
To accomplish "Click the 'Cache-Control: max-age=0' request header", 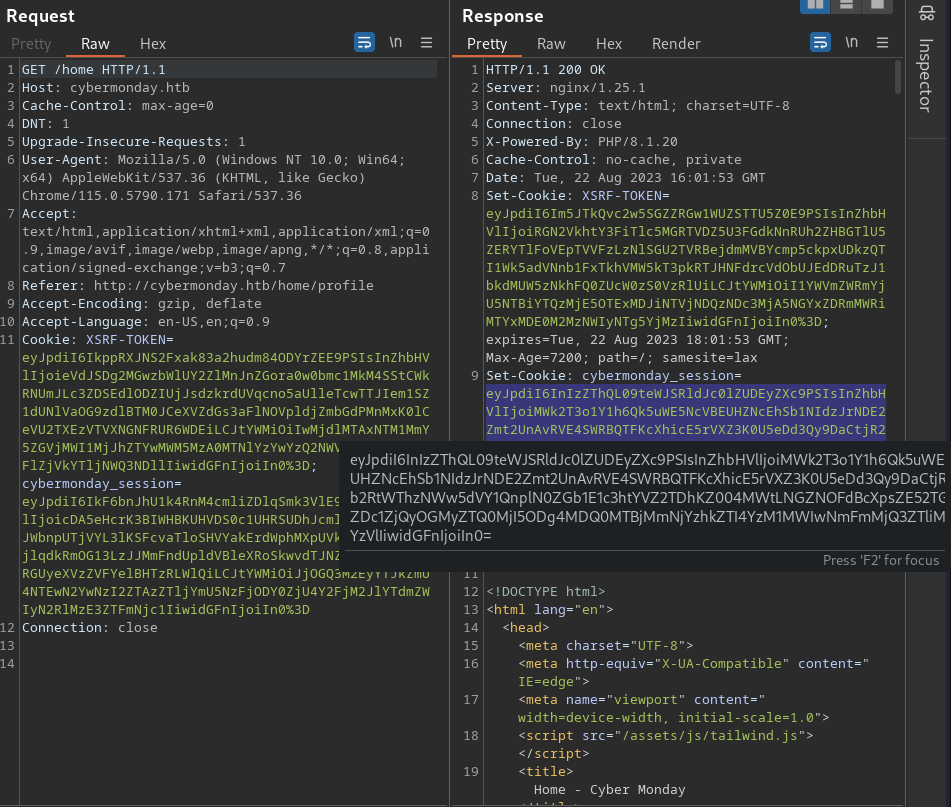I will (x=118, y=105).
